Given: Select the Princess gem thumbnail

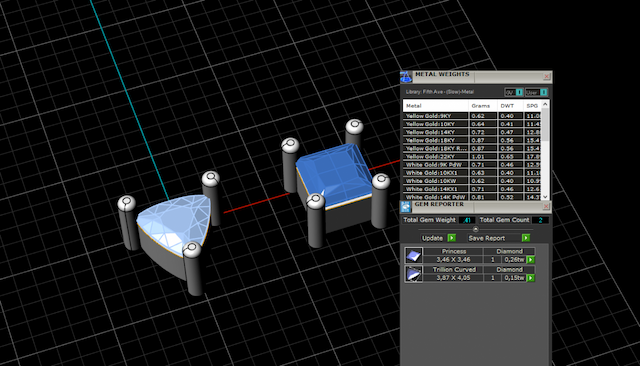Looking at the screenshot, I should (413, 255).
